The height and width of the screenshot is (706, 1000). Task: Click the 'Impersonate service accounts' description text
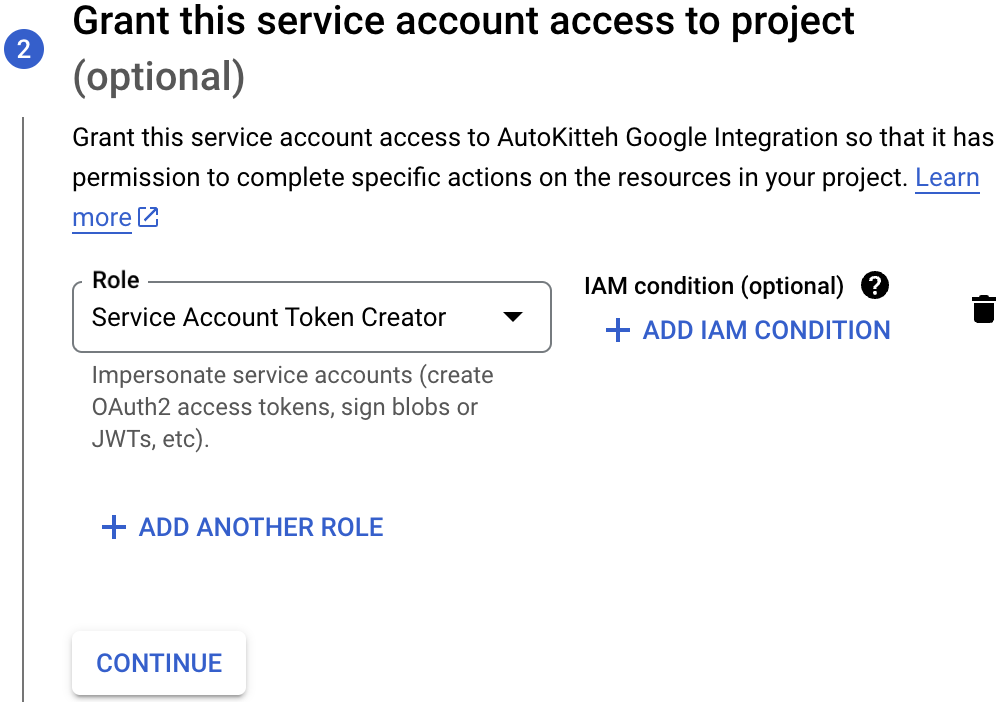(x=292, y=407)
